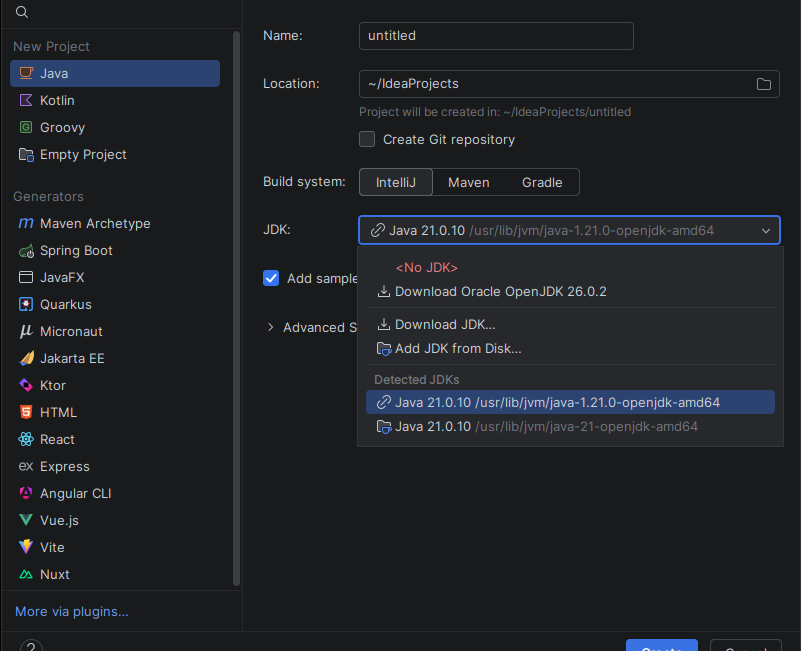Screen dimensions: 801x651
Task: Click the download icon beside Download JDK...
Action: (384, 324)
